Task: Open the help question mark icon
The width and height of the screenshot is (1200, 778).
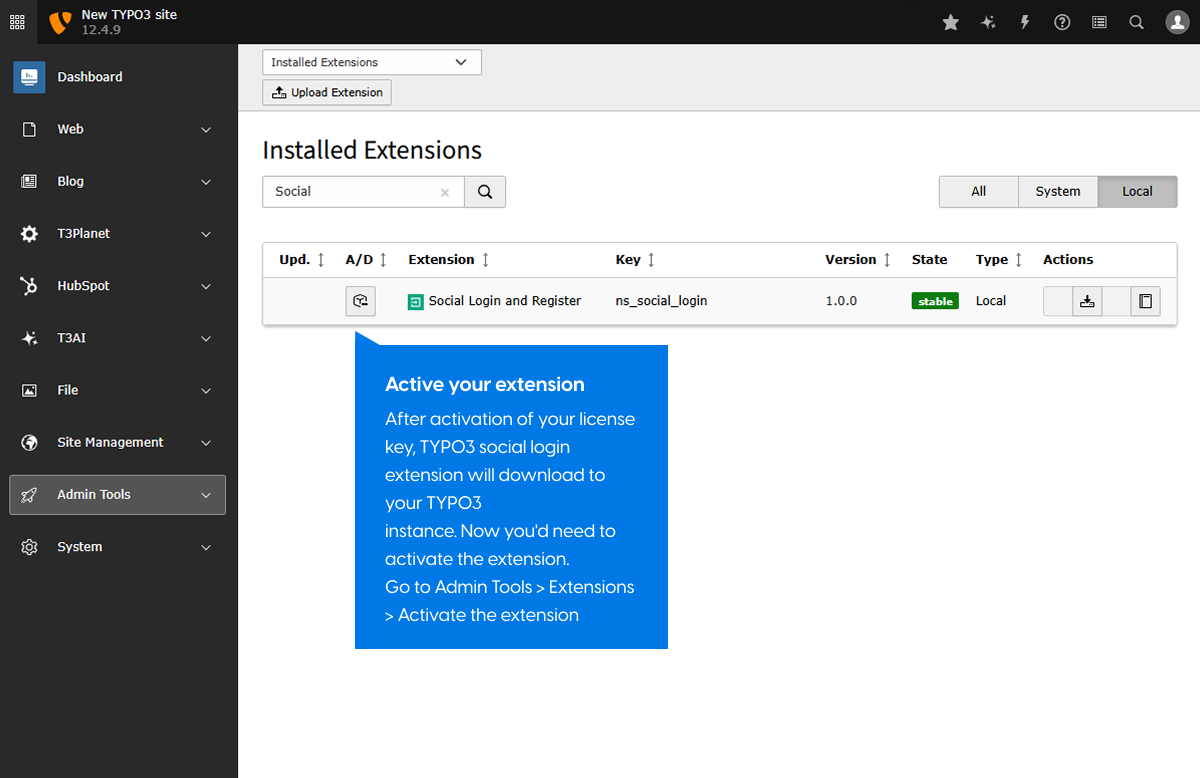Action: click(x=1062, y=22)
